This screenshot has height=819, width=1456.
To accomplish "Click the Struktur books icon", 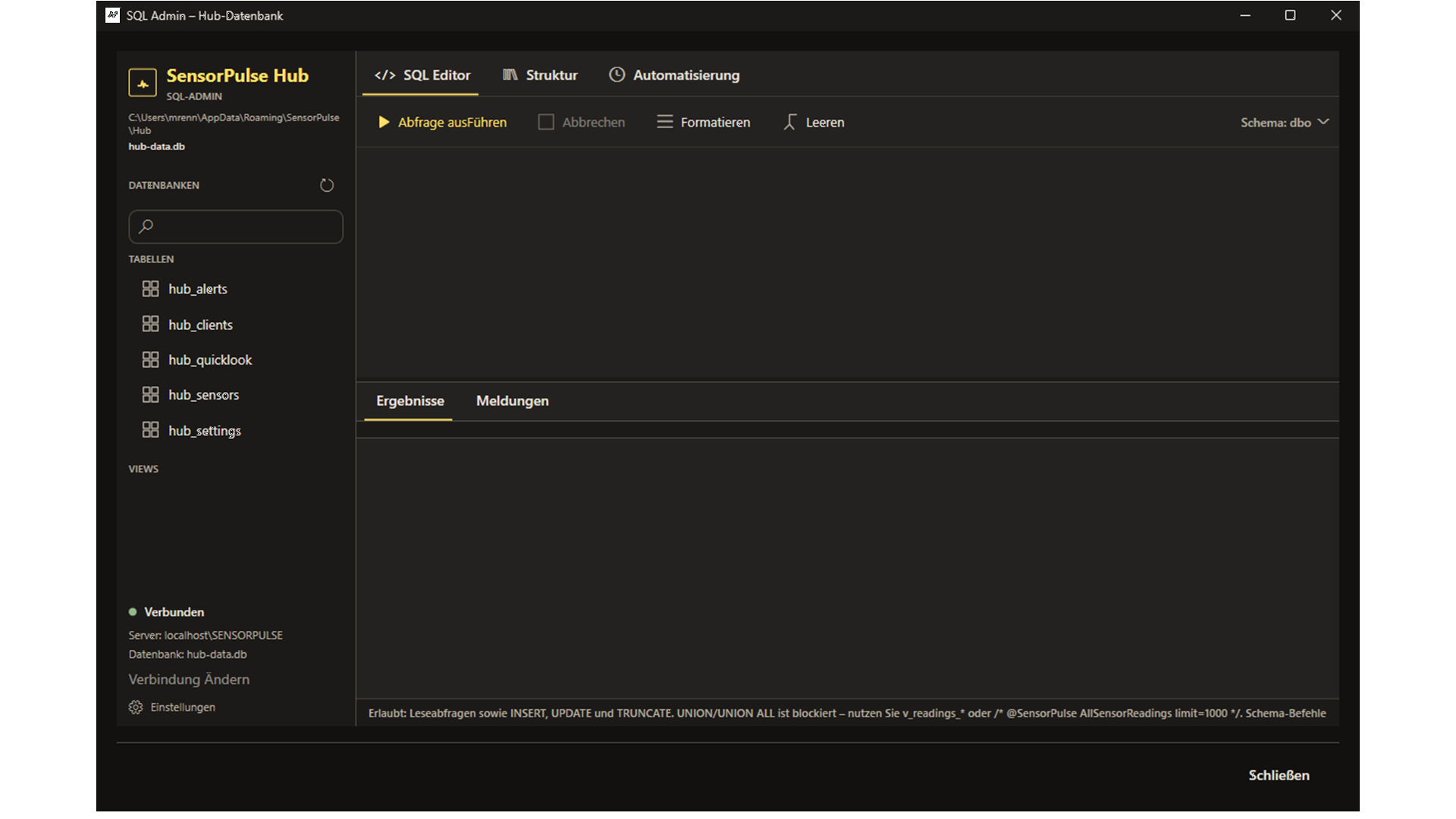I will click(510, 74).
